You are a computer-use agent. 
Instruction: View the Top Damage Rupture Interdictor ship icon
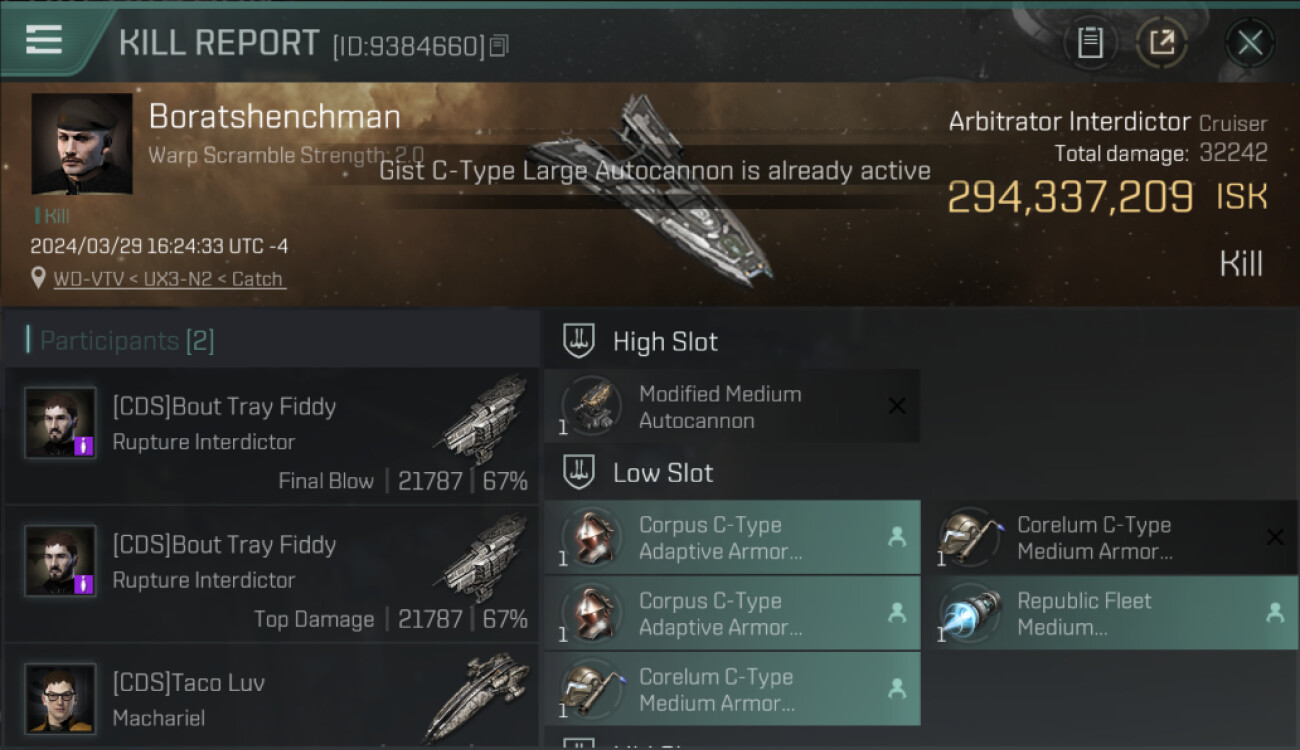point(485,560)
